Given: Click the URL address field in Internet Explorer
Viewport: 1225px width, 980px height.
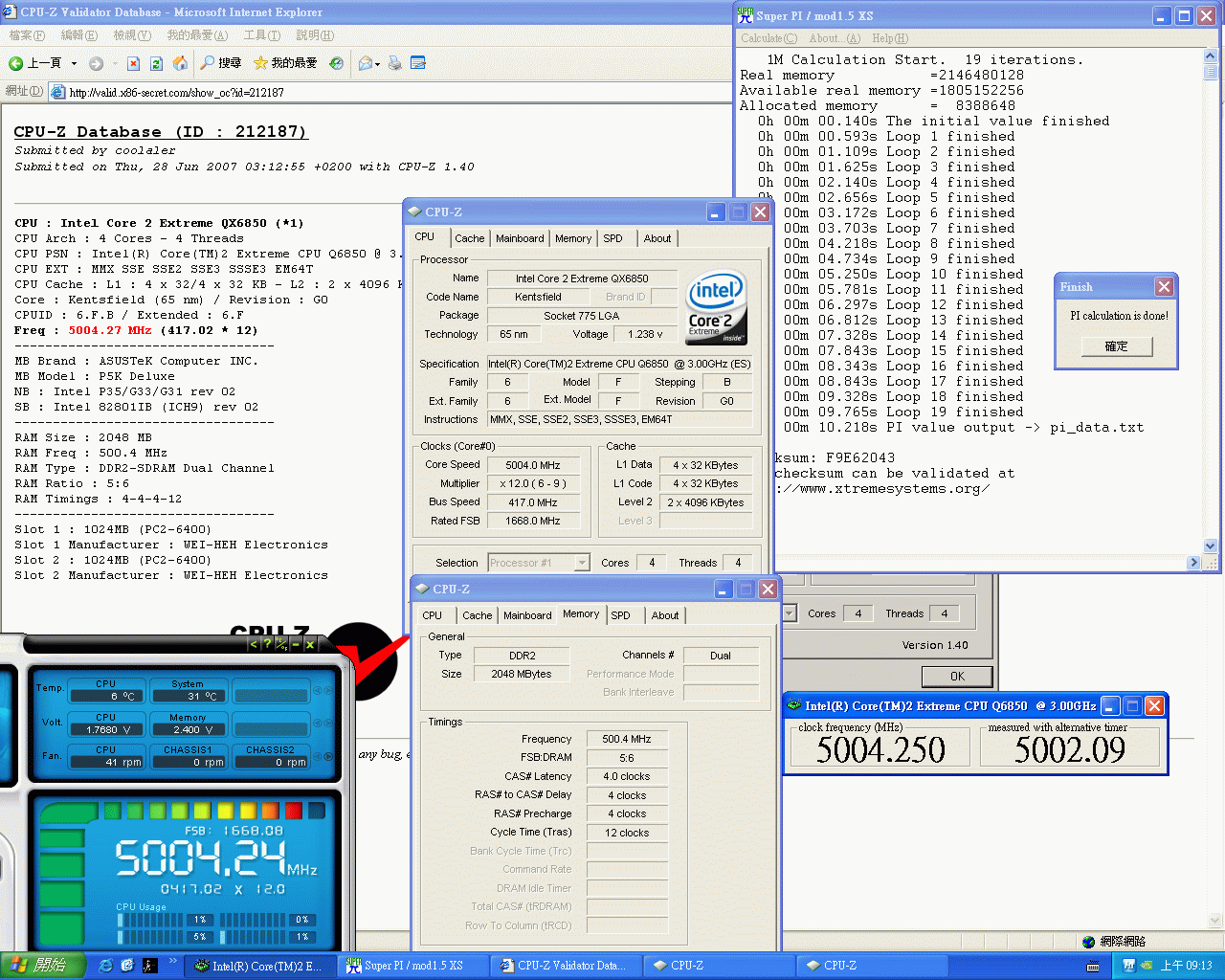Looking at the screenshot, I should point(392,92).
